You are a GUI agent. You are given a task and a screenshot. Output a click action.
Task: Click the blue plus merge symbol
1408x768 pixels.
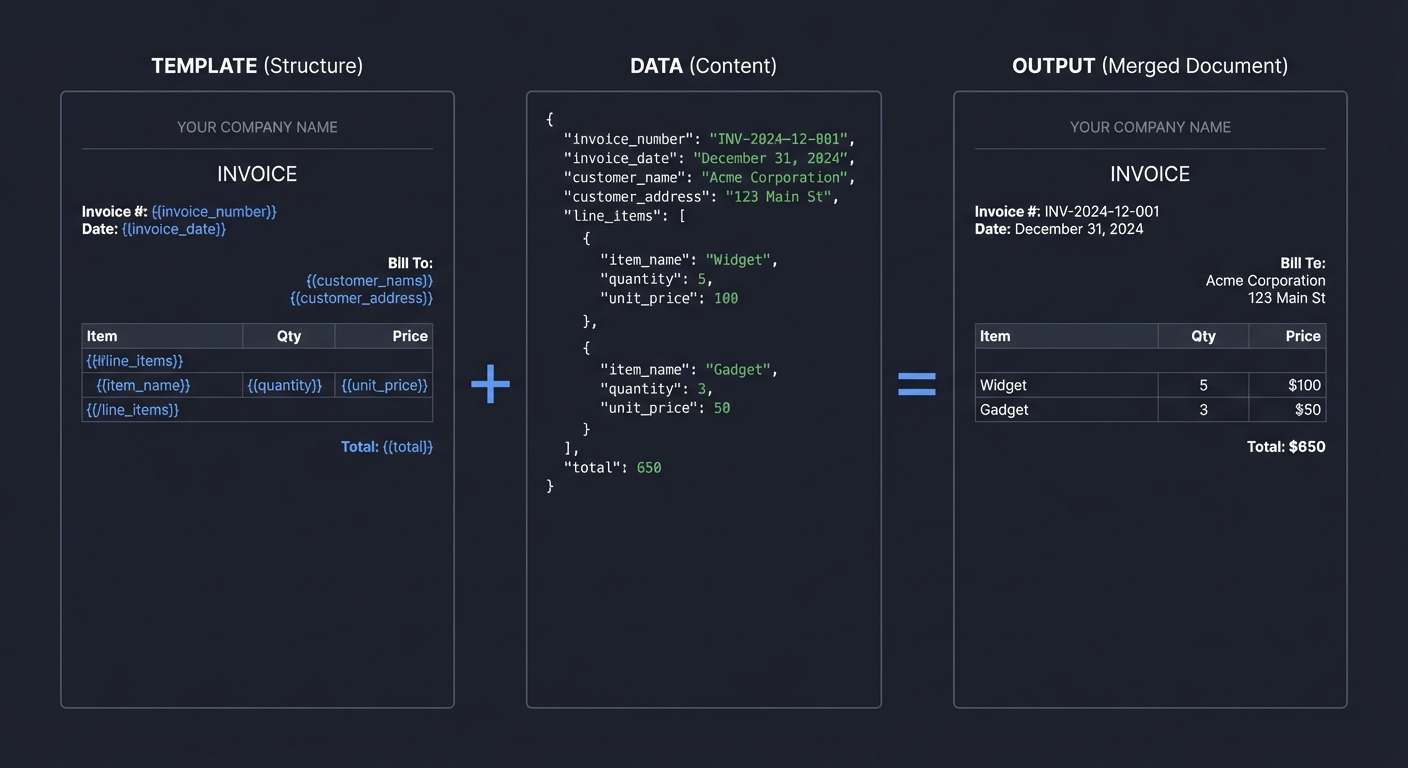tap(490, 383)
